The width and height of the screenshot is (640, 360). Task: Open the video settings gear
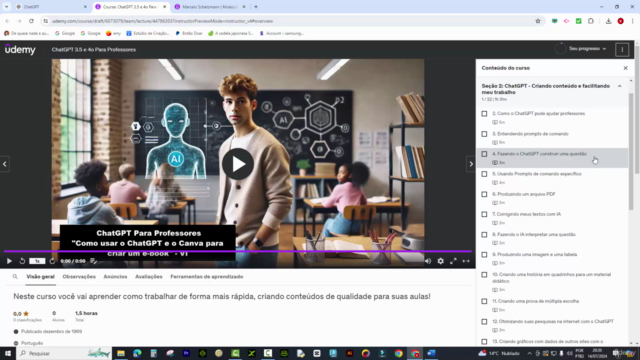[x=440, y=261]
